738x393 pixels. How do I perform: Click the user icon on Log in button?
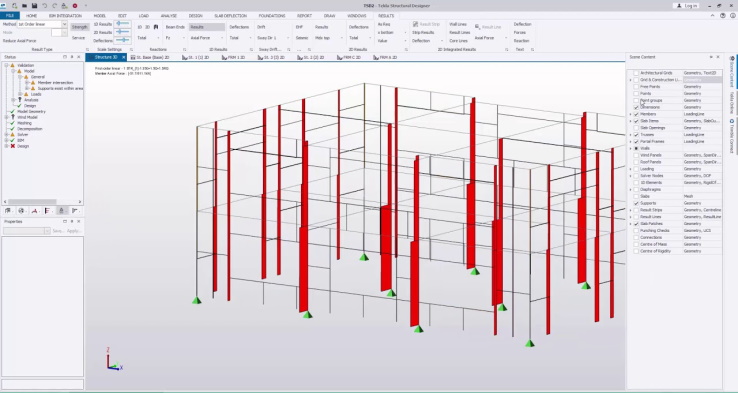[679, 6]
